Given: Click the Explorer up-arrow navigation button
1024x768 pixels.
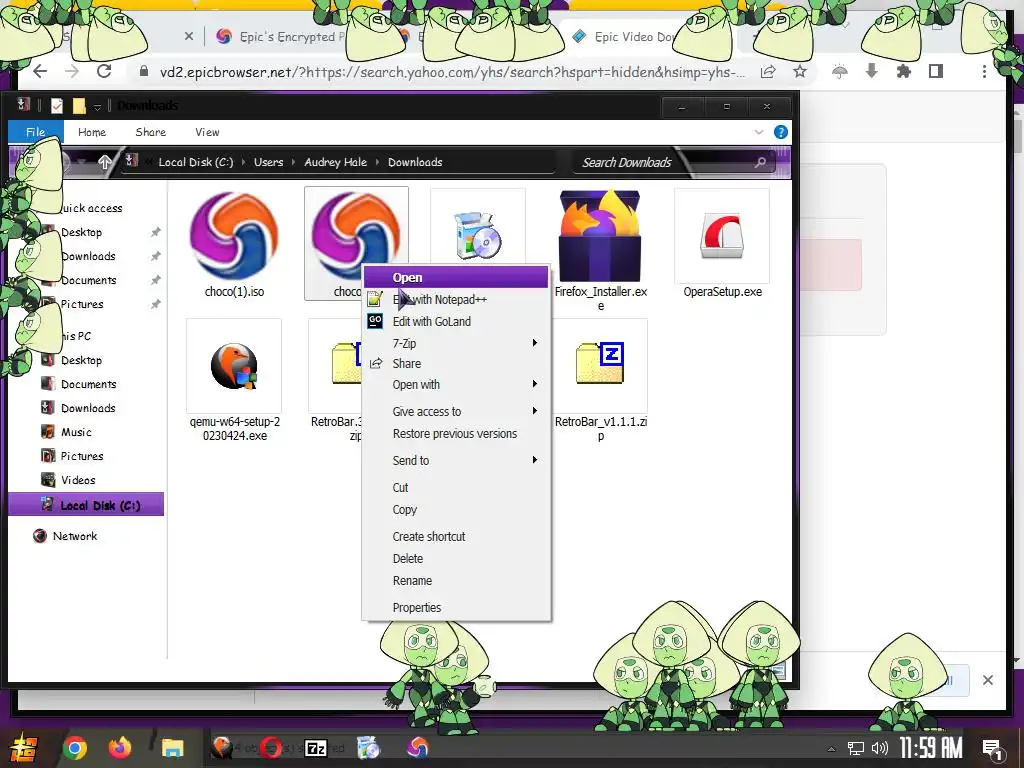Looking at the screenshot, I should tap(104, 162).
